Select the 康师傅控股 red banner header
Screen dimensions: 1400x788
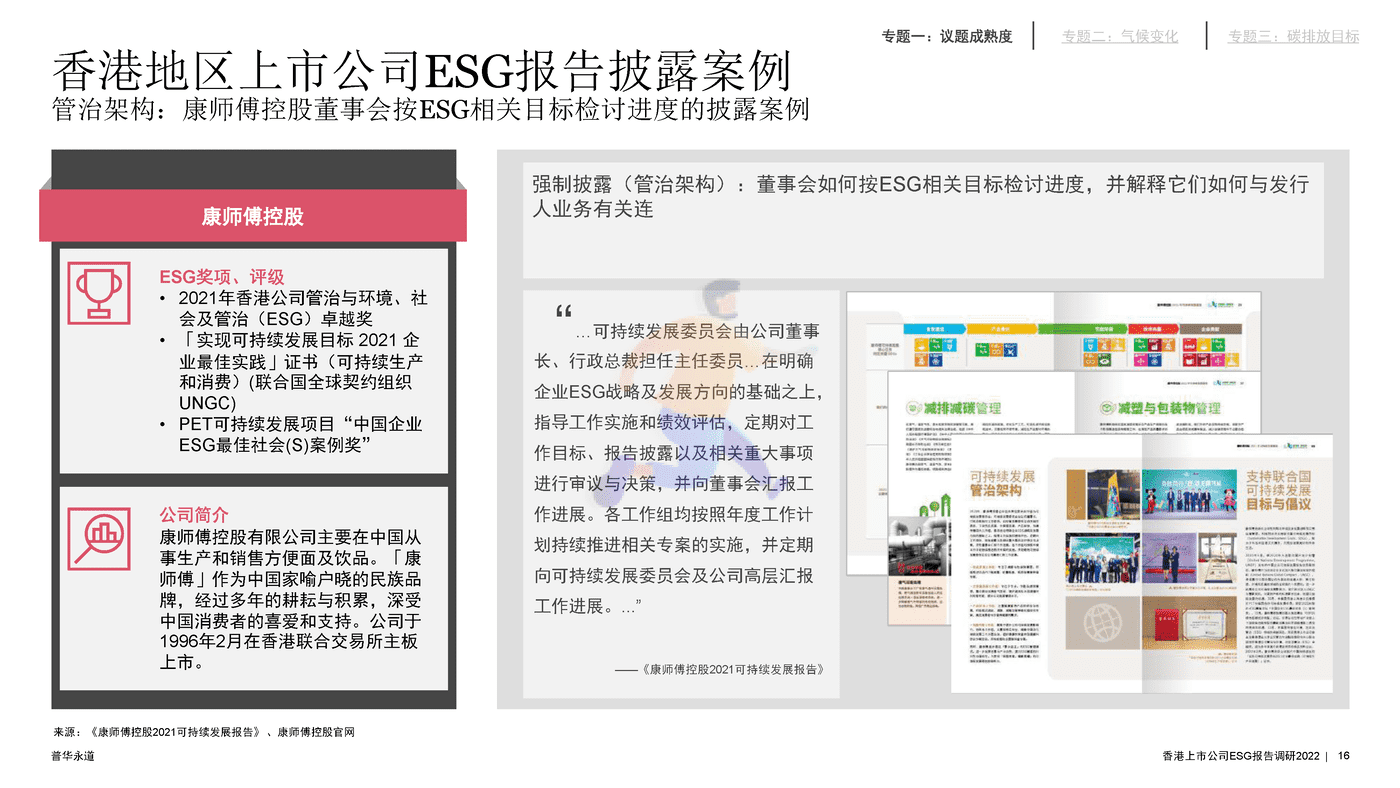tap(253, 216)
